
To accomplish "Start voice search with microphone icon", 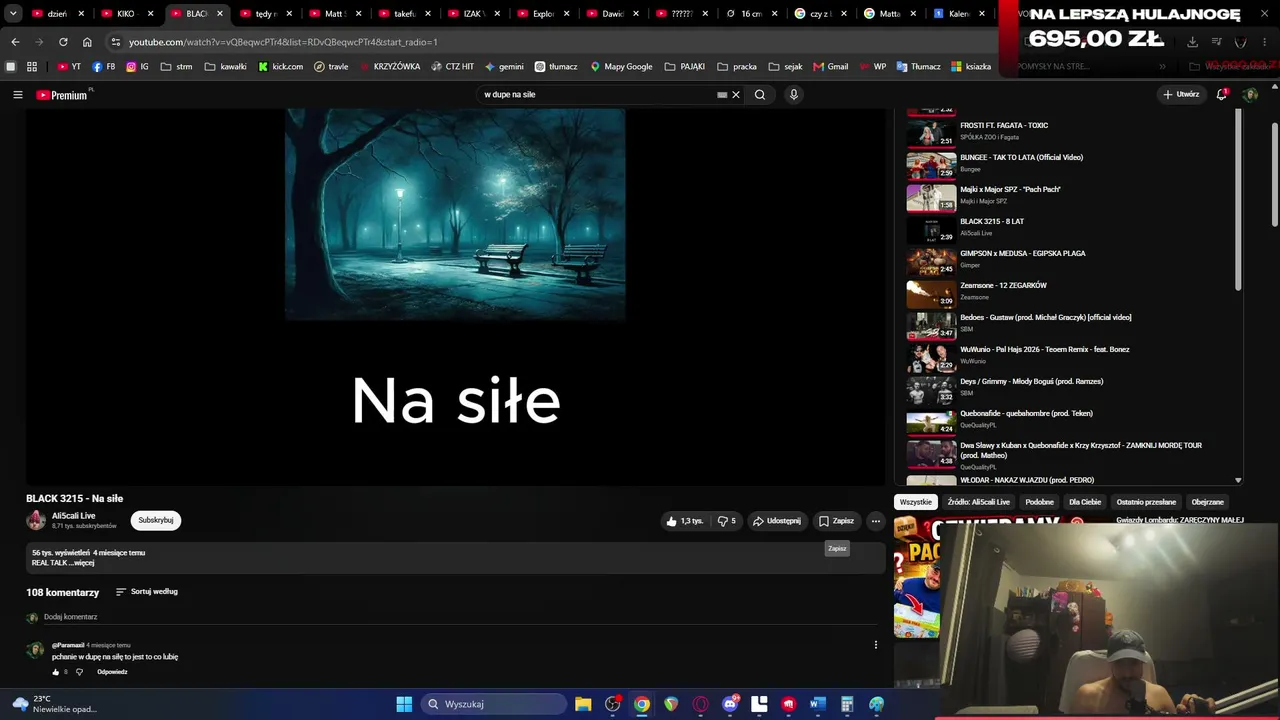I will [x=794, y=95].
